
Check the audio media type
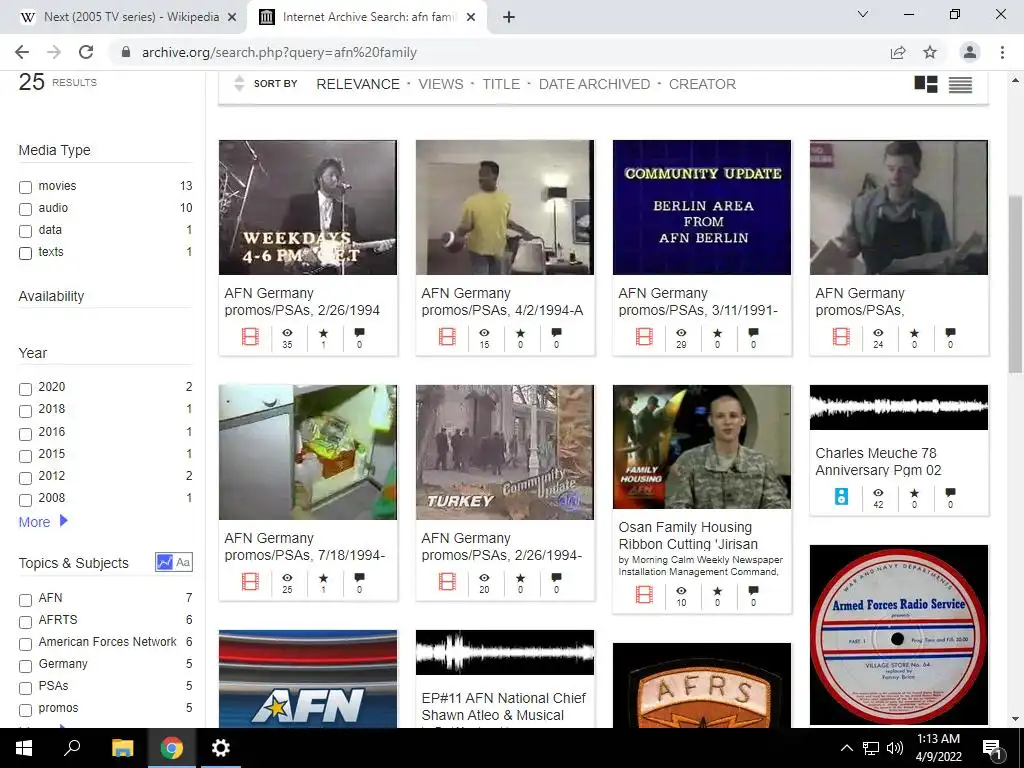click(25, 210)
